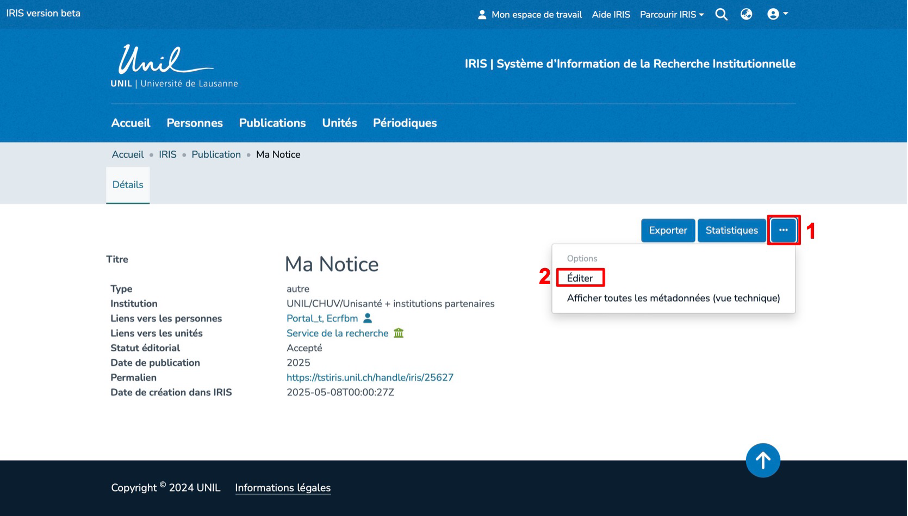Open the Aide IRIS link
Screen dimensions: 908x516
click(x=611, y=15)
